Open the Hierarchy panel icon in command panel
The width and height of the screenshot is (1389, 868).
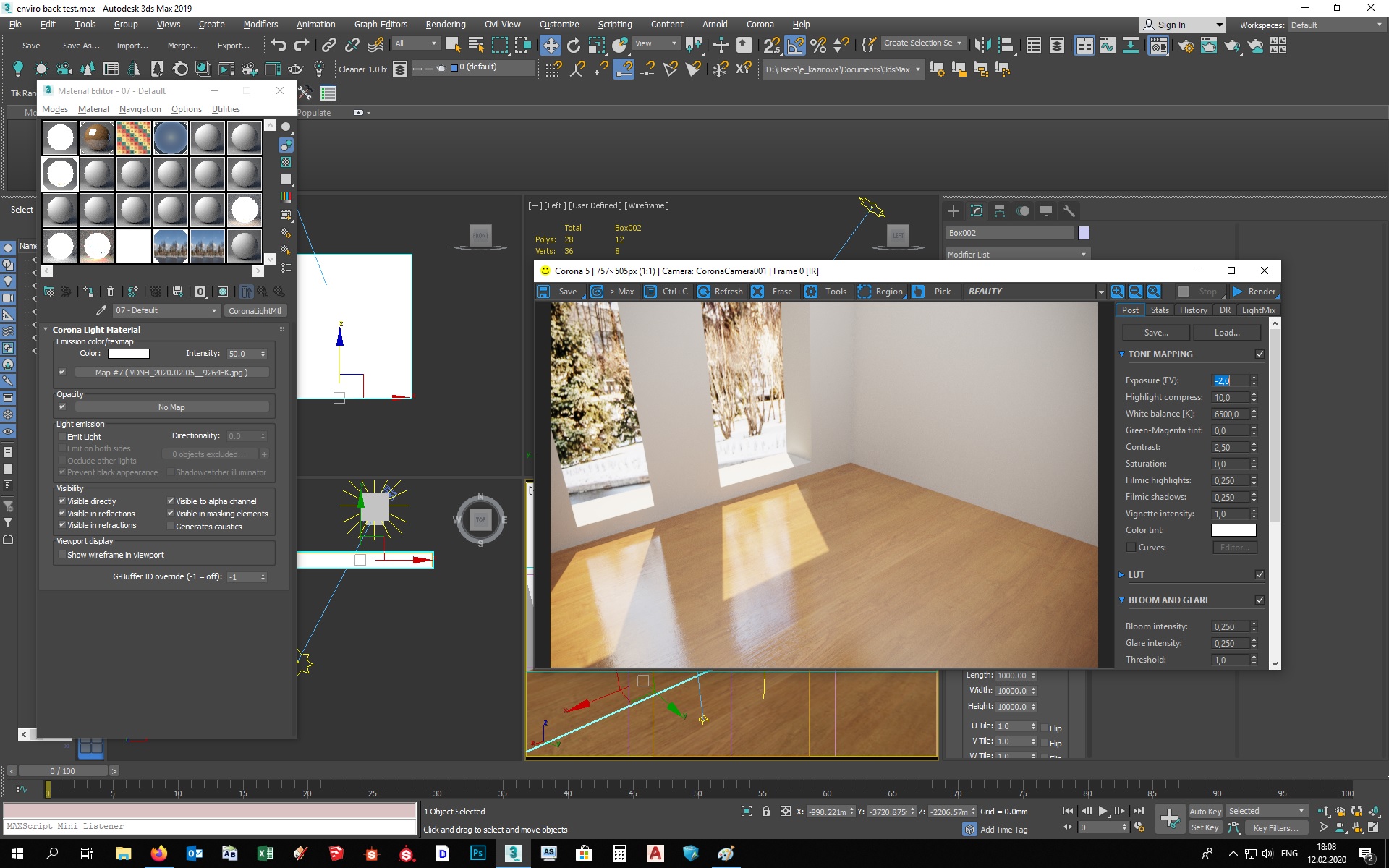(1000, 211)
